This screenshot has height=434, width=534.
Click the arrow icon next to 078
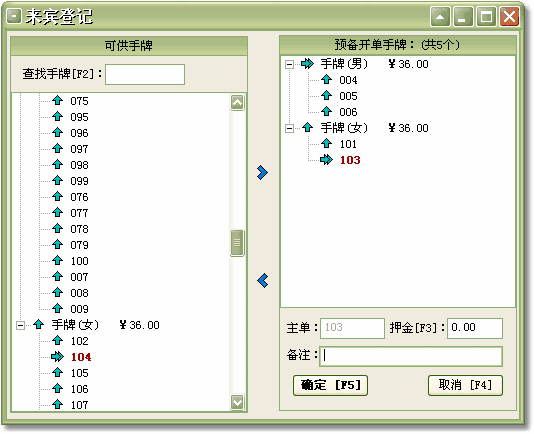(x=58, y=229)
